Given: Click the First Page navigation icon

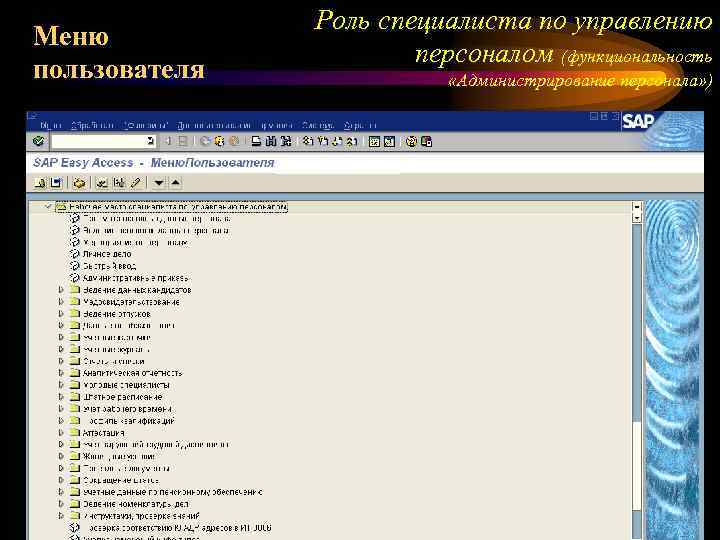Looking at the screenshot, I should [x=308, y=141].
